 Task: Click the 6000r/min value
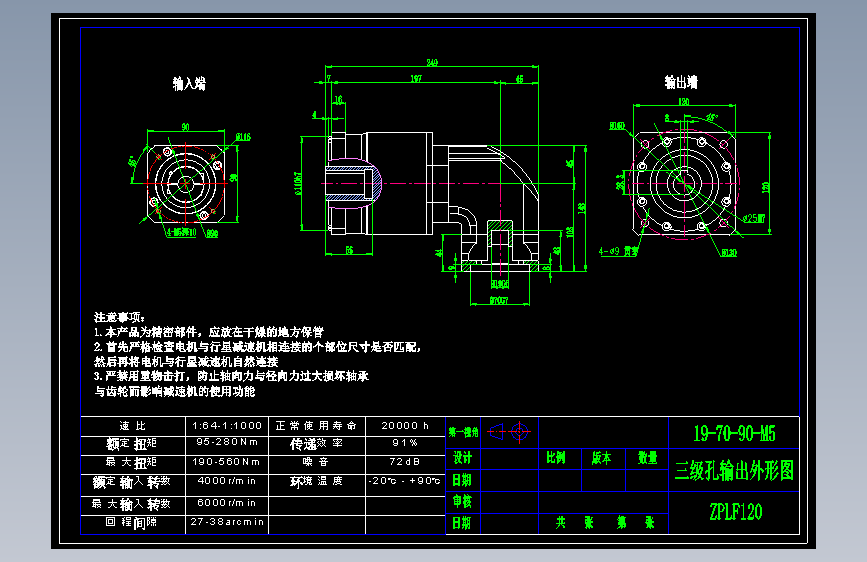click(x=227, y=503)
